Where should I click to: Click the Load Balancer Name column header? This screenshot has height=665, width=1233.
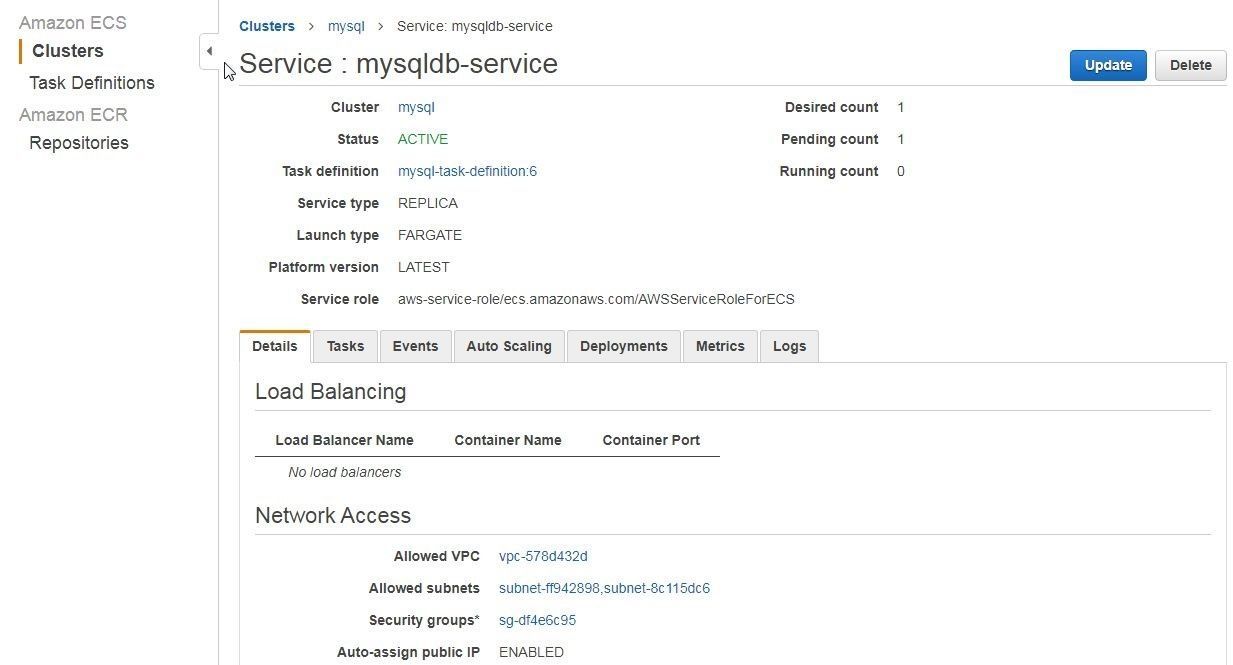[x=344, y=440]
